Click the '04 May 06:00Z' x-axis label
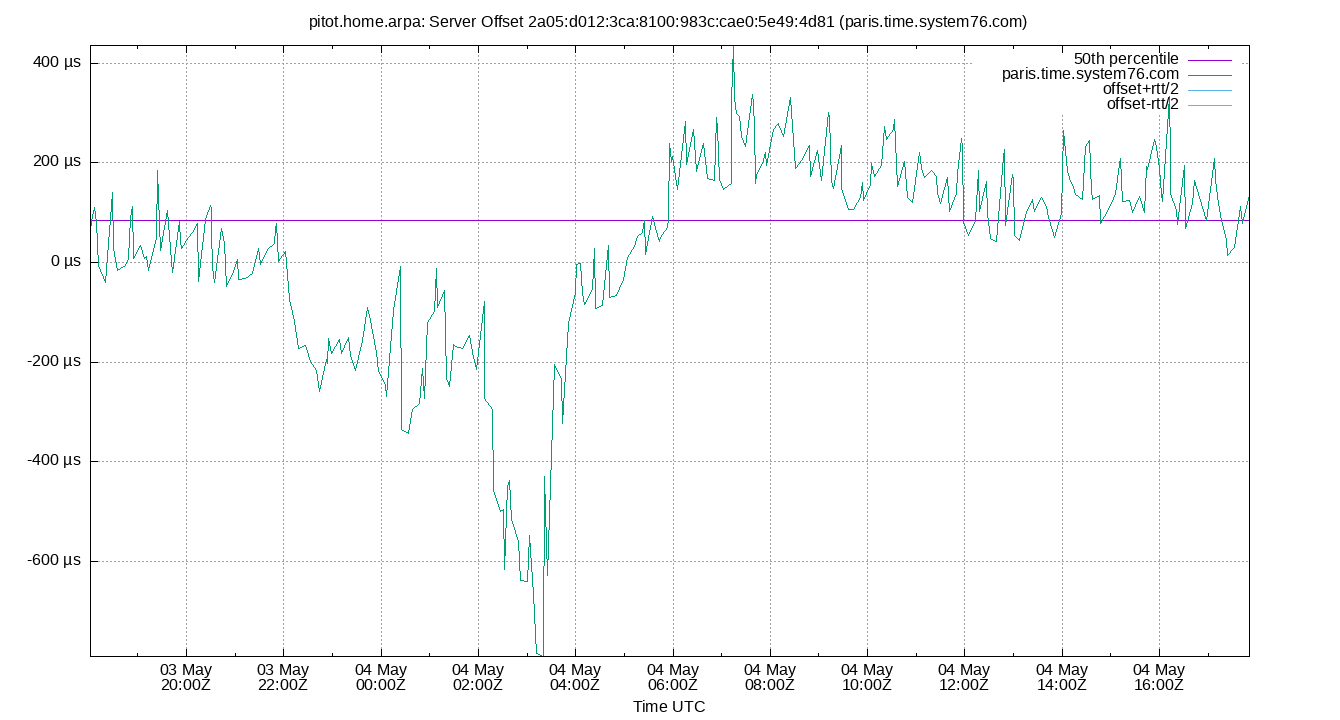1340x720 pixels. [672, 677]
